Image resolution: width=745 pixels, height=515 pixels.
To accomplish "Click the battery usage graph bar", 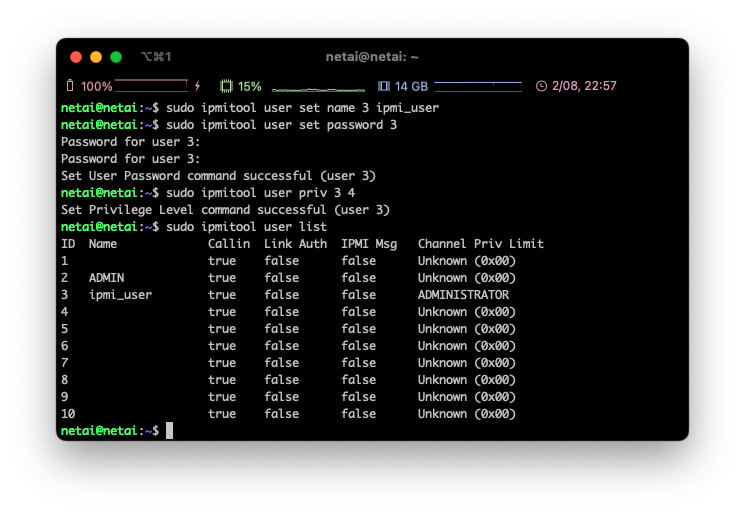I will pyautogui.click(x=151, y=86).
